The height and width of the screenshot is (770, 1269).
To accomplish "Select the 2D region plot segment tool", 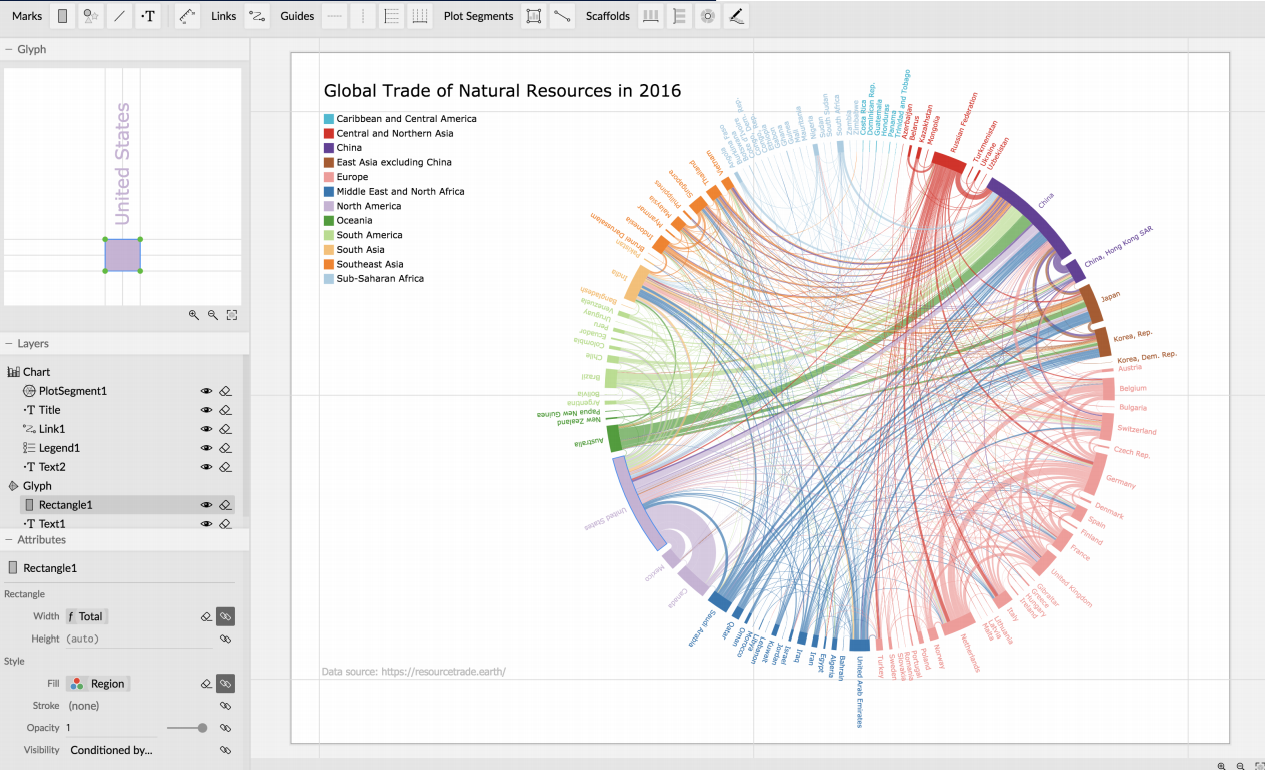I will [534, 16].
